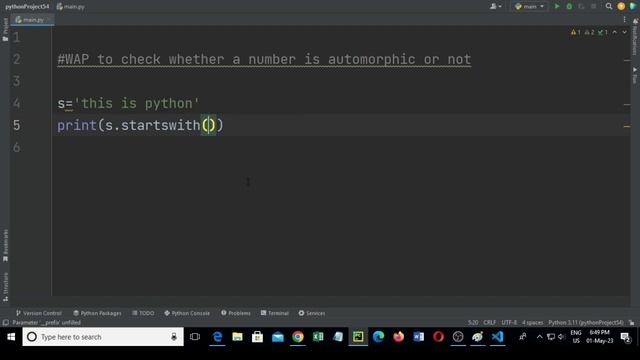Click the grayed Stop button in toolbar

[x=593, y=6]
